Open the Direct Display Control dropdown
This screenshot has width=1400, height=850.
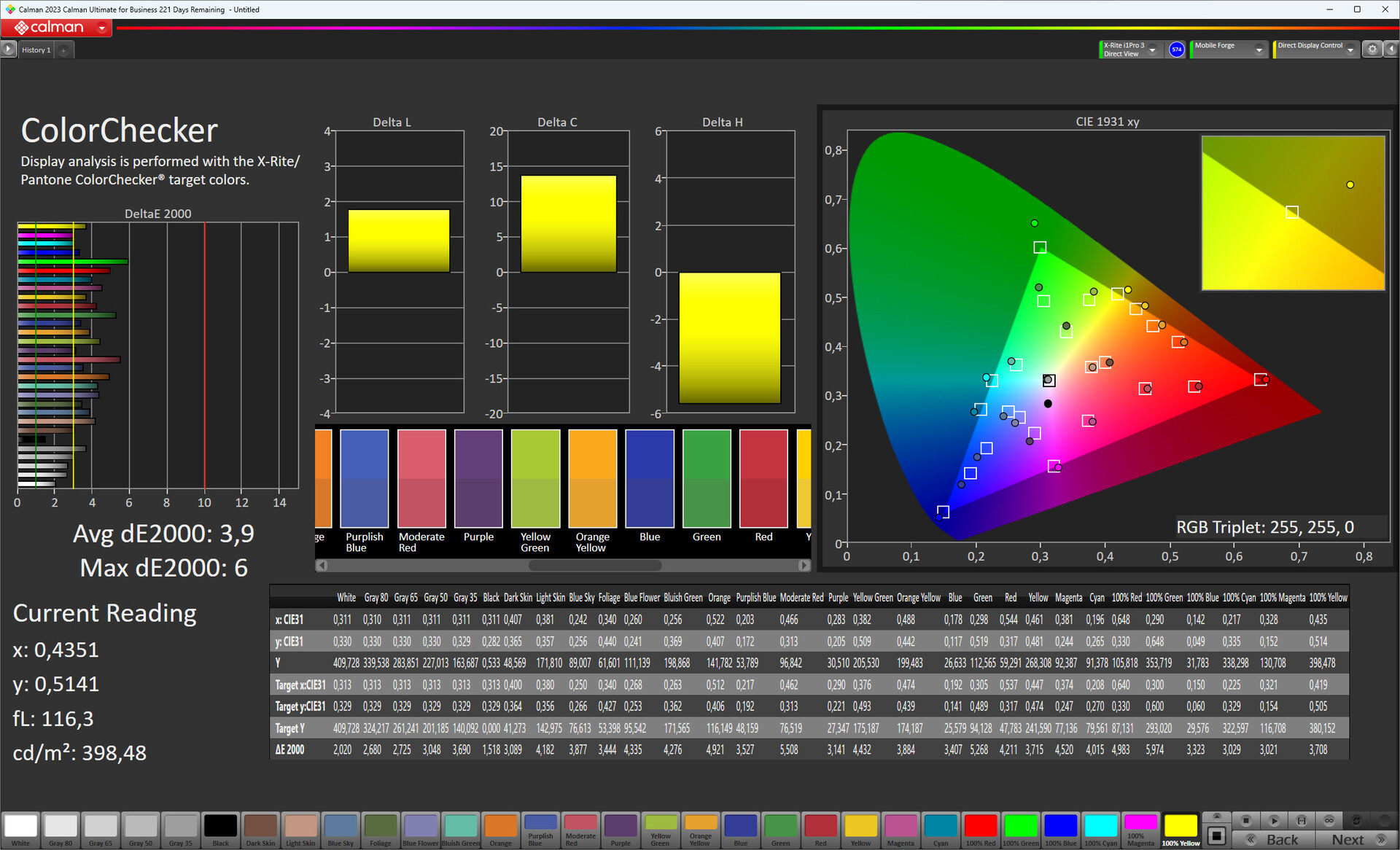(1350, 50)
